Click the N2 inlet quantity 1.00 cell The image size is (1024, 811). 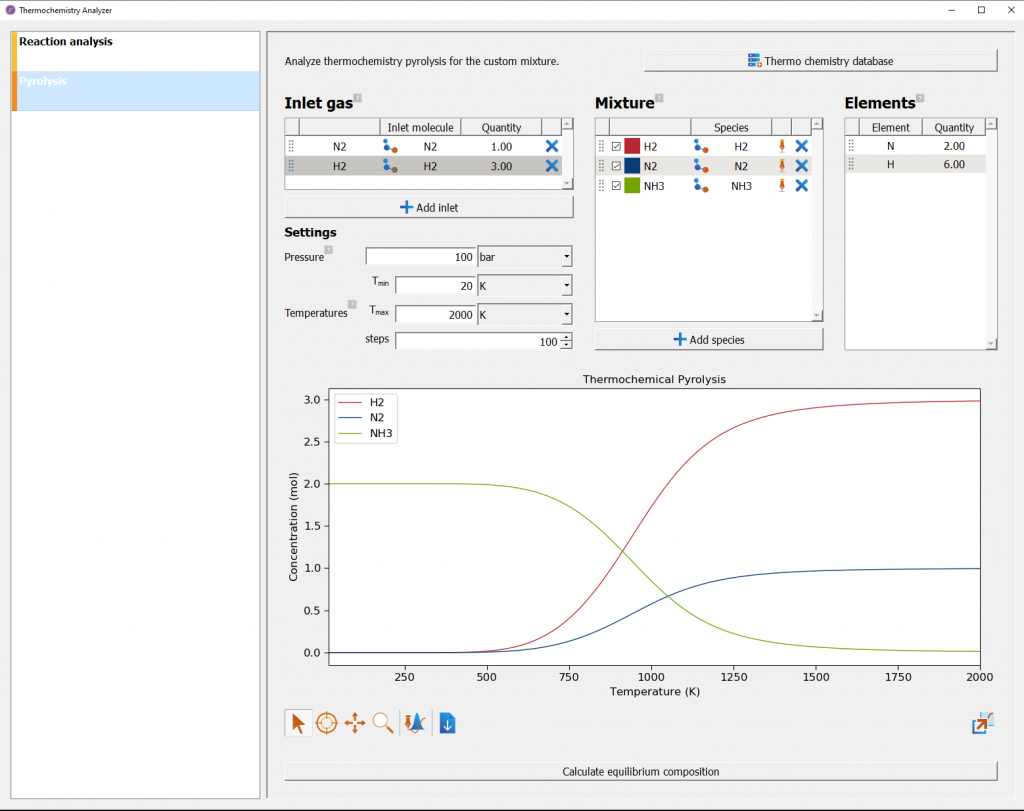point(501,147)
